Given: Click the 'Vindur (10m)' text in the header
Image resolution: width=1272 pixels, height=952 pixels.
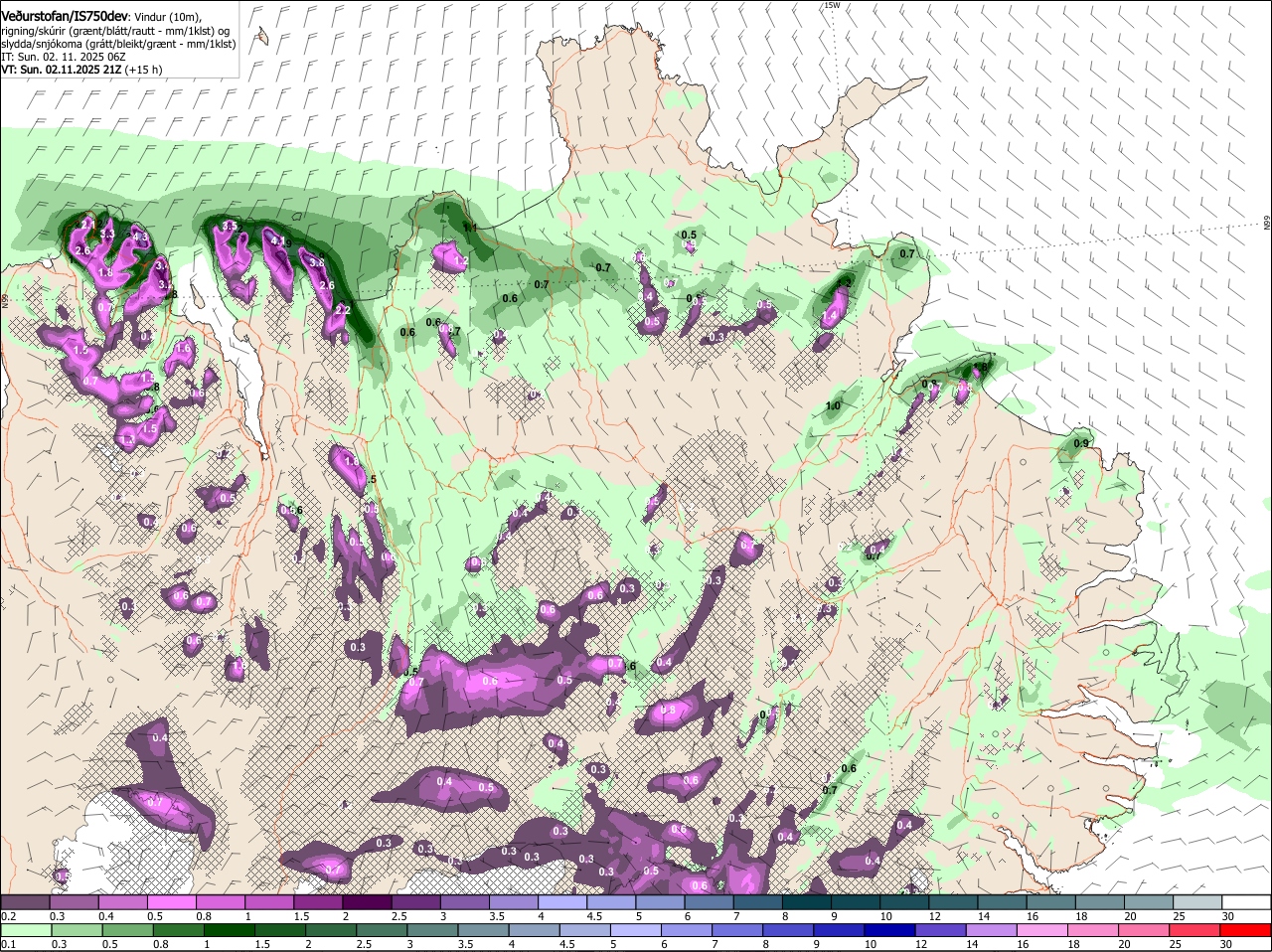Looking at the screenshot, I should [167, 17].
